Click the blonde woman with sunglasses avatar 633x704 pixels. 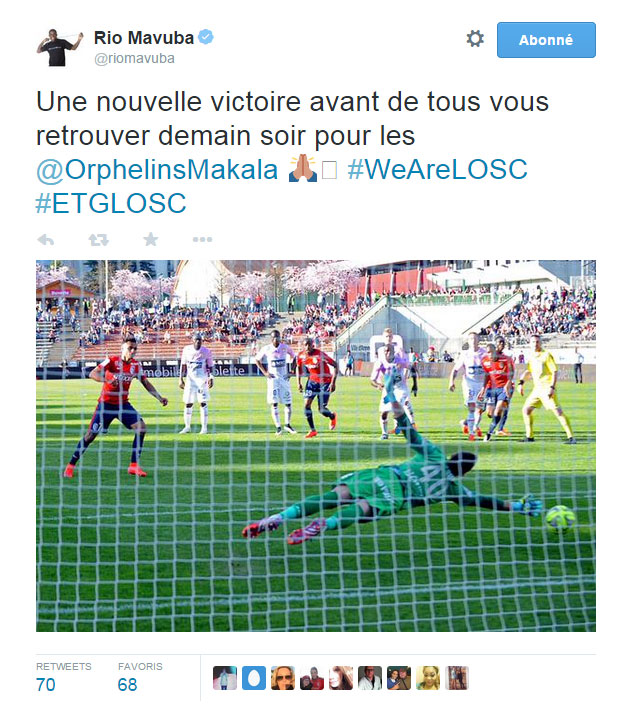pos(283,678)
